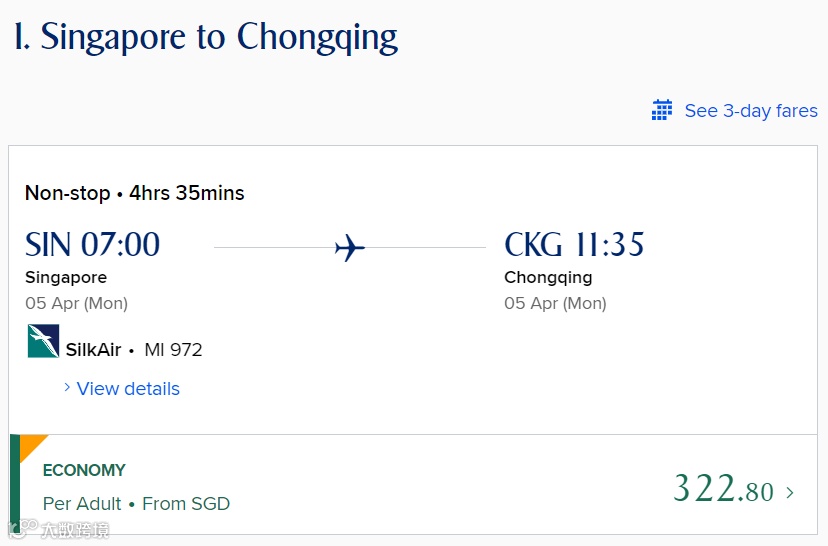Click the SilkAir bird logo
Viewport: 828px width, 546px height.
tap(43, 341)
